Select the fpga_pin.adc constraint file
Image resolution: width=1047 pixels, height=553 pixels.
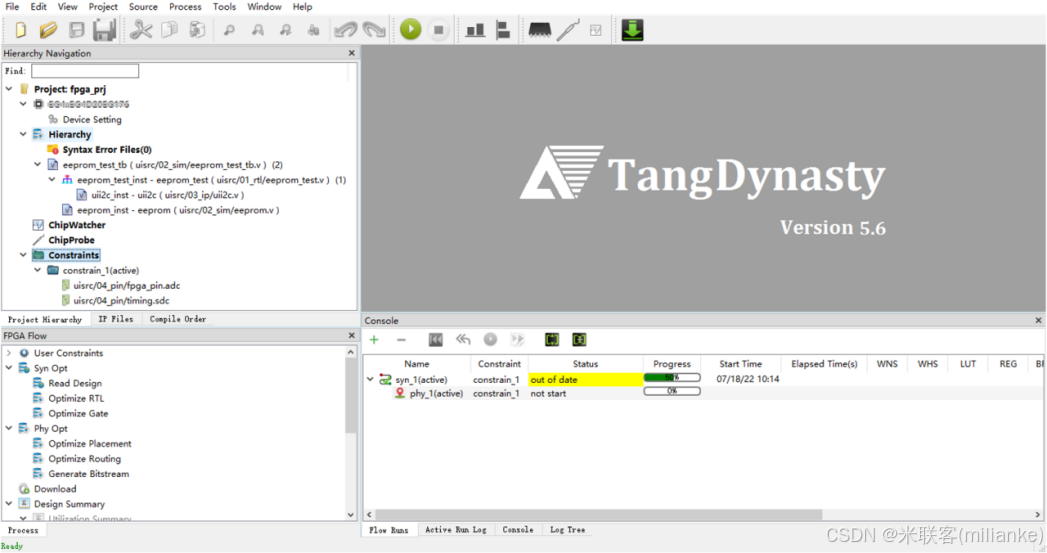click(127, 285)
